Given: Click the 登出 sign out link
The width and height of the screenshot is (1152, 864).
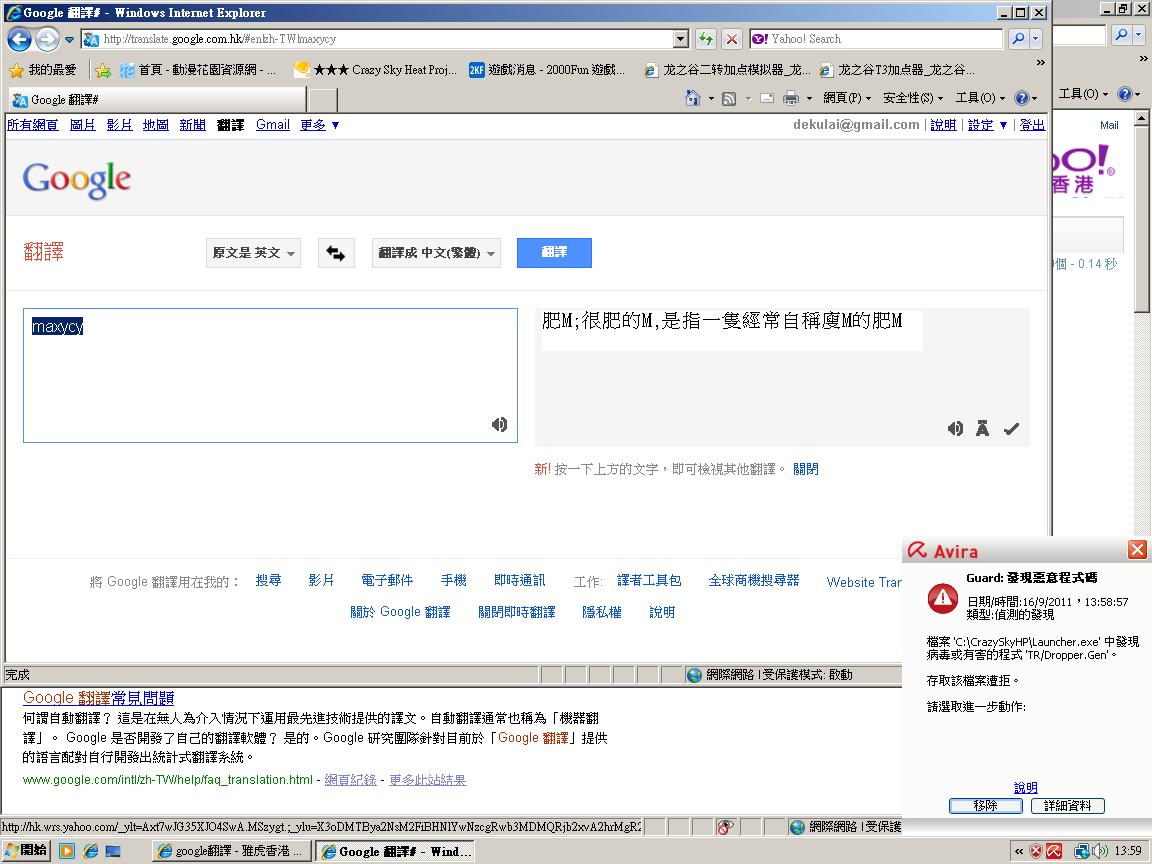Looking at the screenshot, I should pyautogui.click(x=1032, y=125).
